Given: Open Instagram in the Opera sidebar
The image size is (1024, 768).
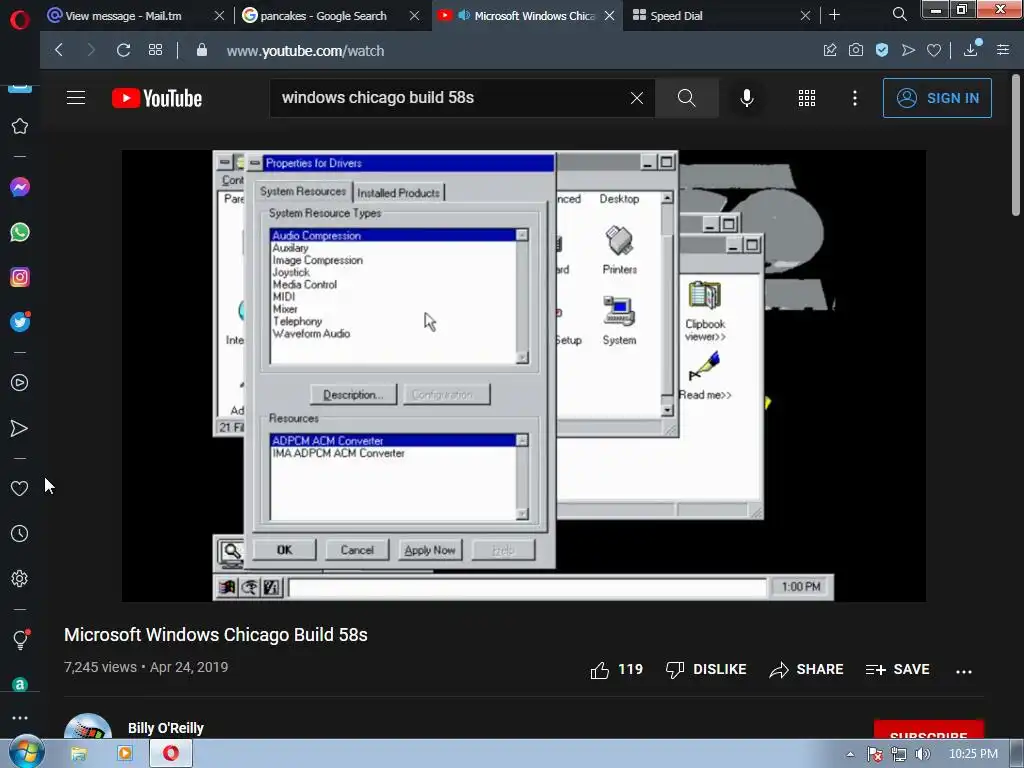Looking at the screenshot, I should click(x=20, y=277).
